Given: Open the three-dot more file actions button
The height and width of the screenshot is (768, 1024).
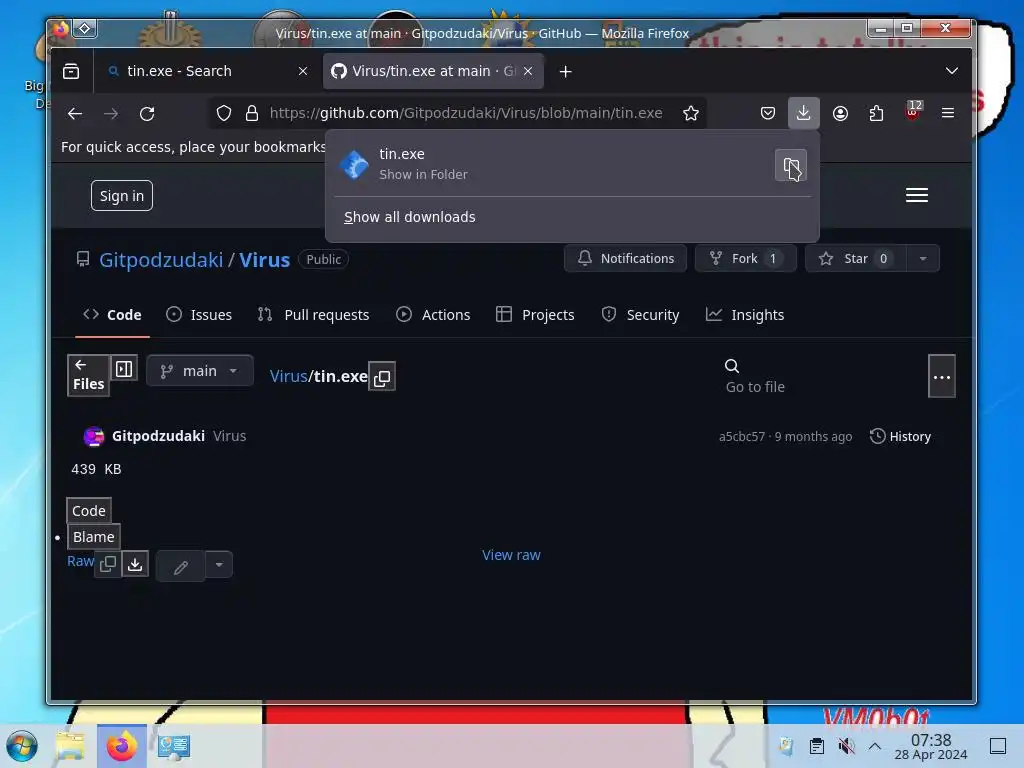Looking at the screenshot, I should (x=941, y=377).
